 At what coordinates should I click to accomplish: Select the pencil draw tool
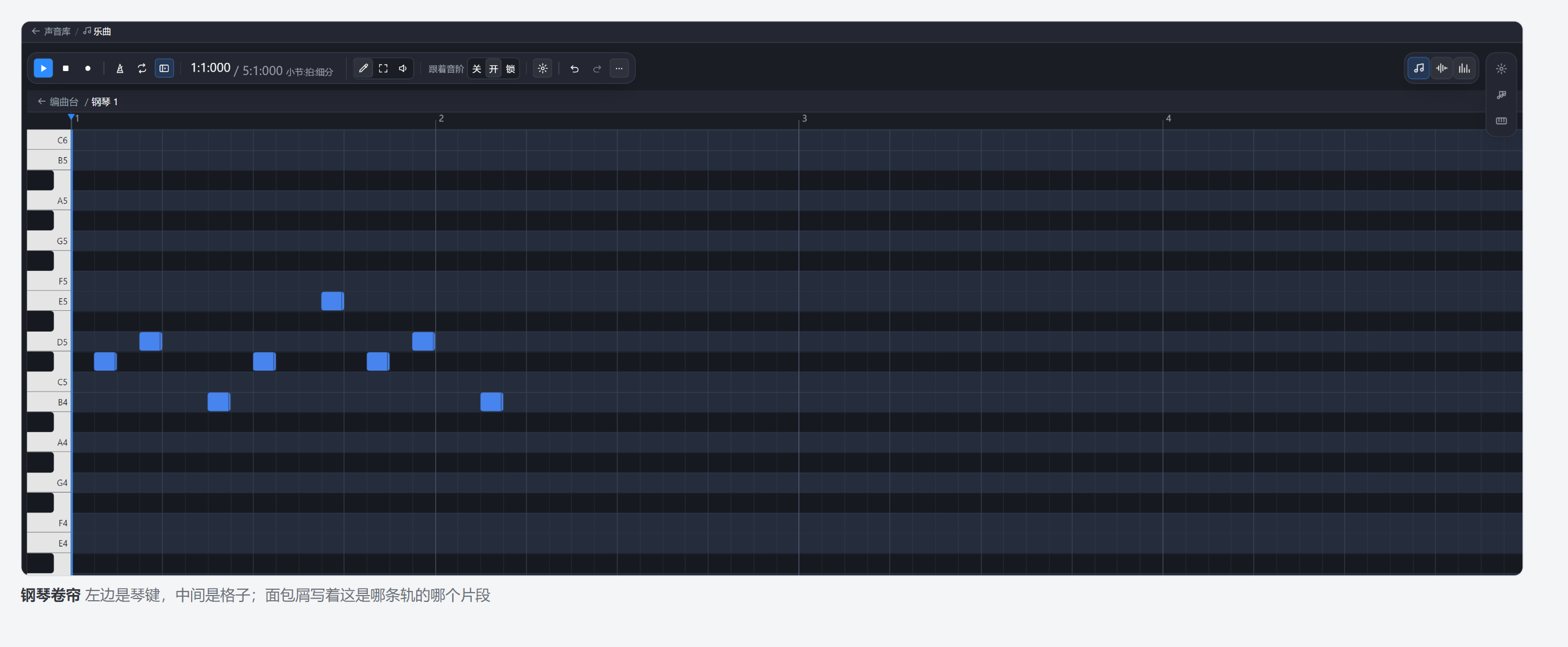(x=363, y=68)
